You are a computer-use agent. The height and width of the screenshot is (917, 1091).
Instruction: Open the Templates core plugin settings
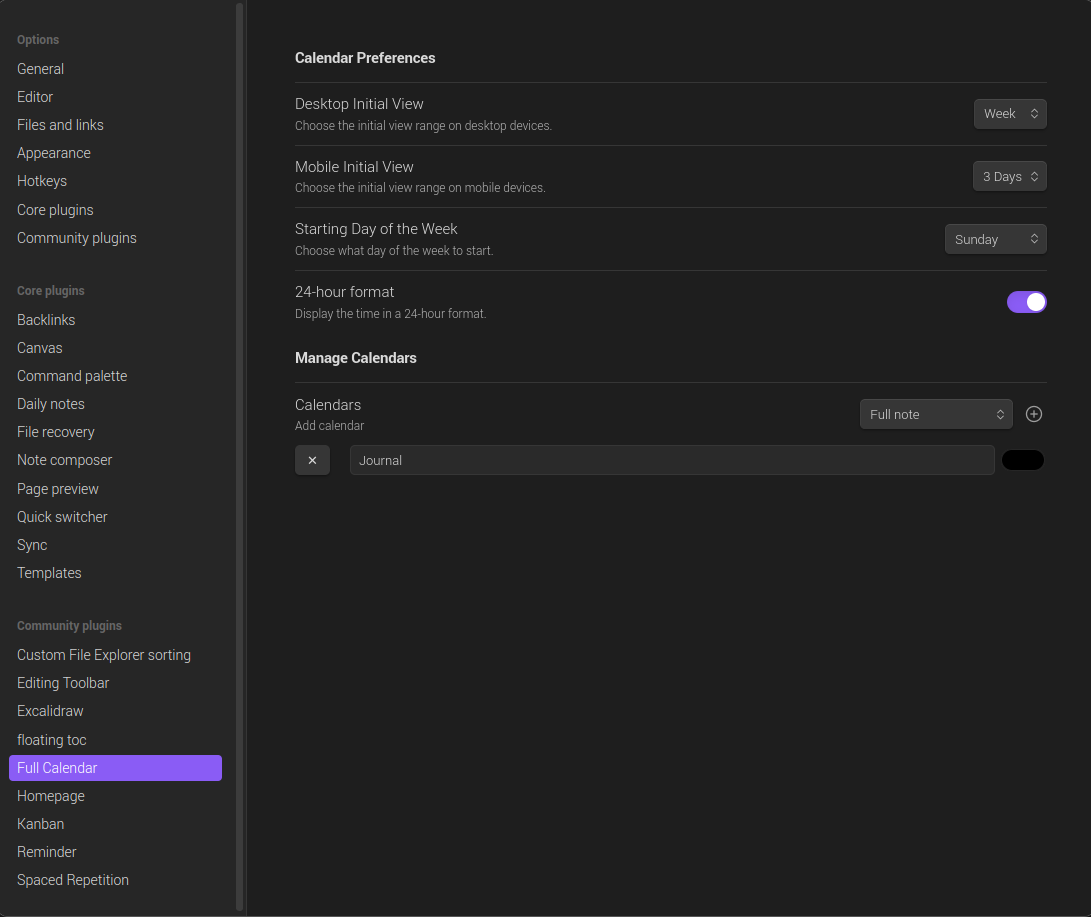click(49, 573)
